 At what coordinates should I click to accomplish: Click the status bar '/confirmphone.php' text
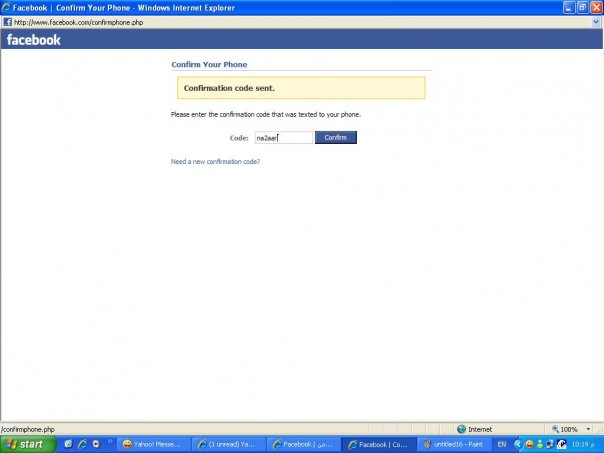point(28,429)
